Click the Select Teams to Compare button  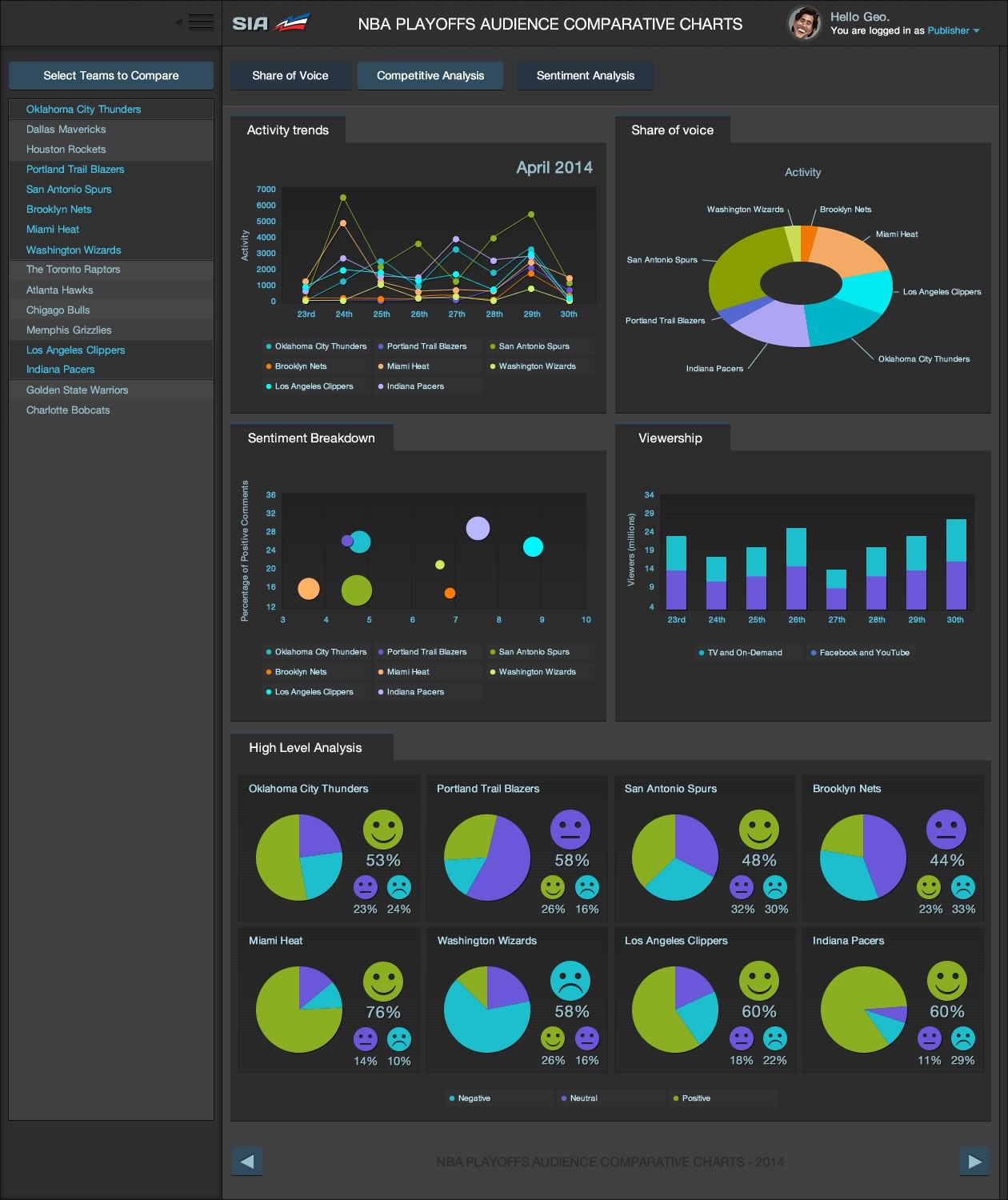(111, 76)
